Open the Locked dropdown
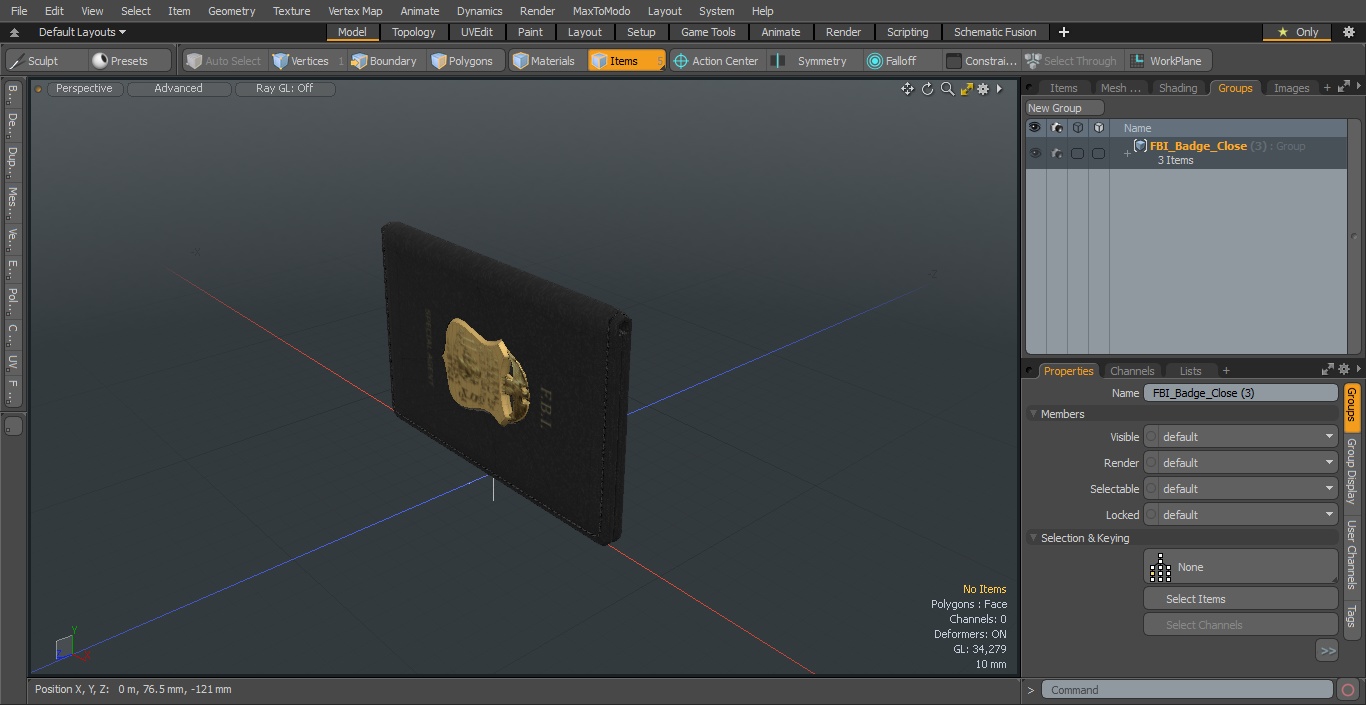1366x705 pixels. [x=1248, y=515]
